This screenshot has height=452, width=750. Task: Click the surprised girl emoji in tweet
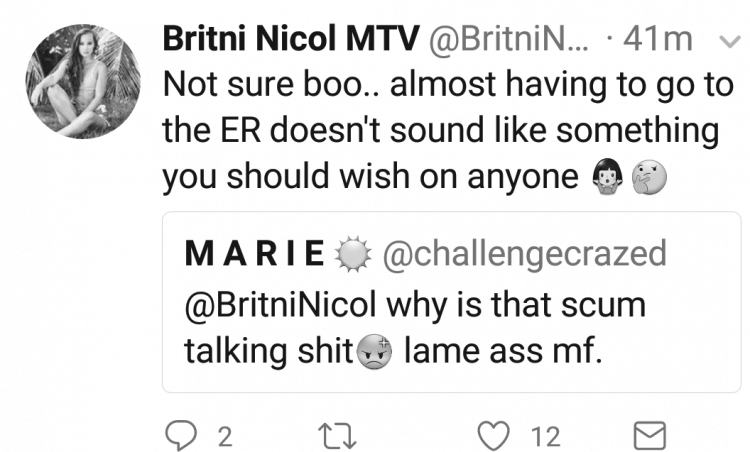click(607, 177)
